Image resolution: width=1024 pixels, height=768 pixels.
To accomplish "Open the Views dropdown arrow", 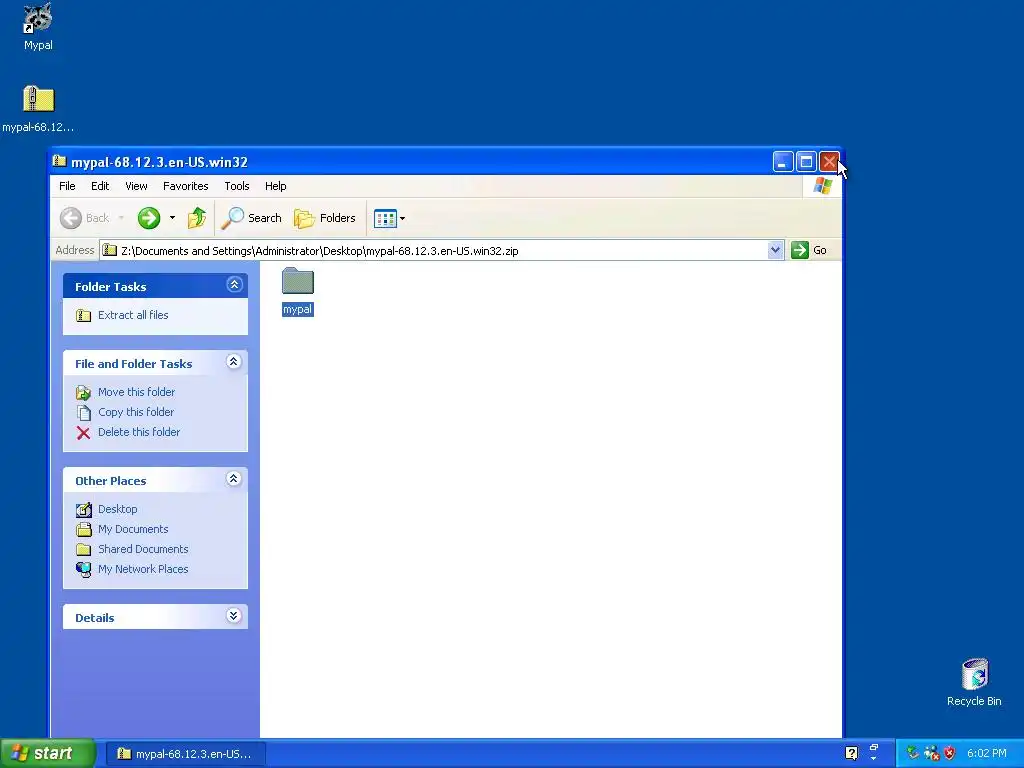I will 402,219.
